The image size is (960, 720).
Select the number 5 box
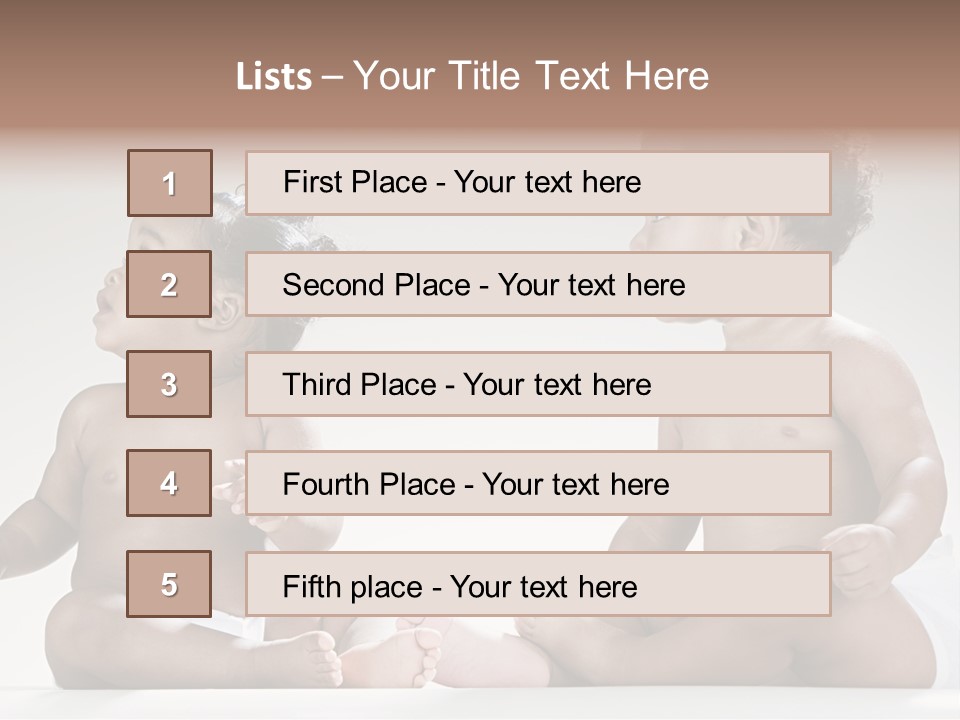click(x=169, y=583)
